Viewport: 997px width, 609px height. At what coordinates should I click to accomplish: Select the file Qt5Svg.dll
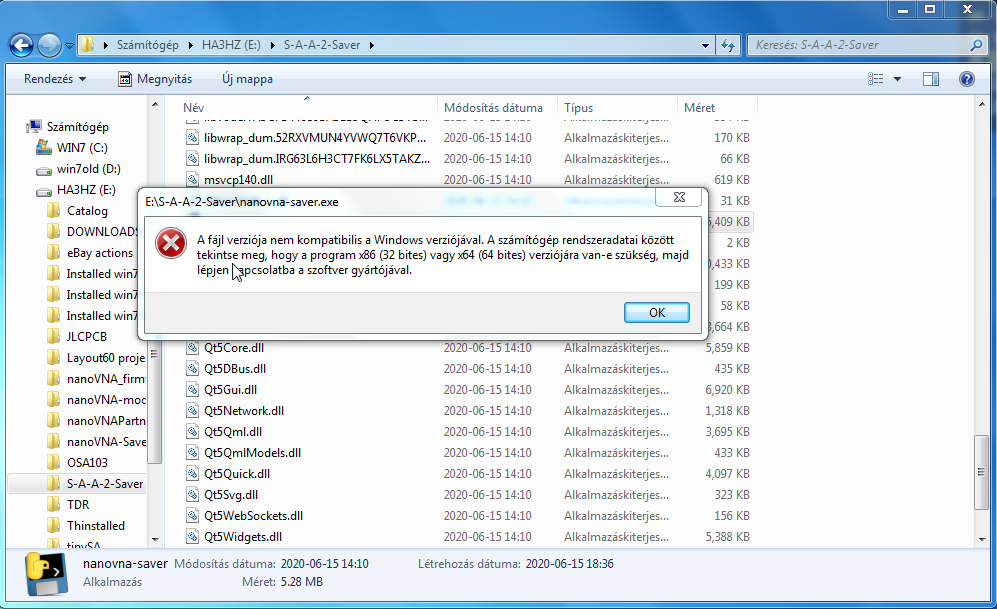pyautogui.click(x=231, y=495)
